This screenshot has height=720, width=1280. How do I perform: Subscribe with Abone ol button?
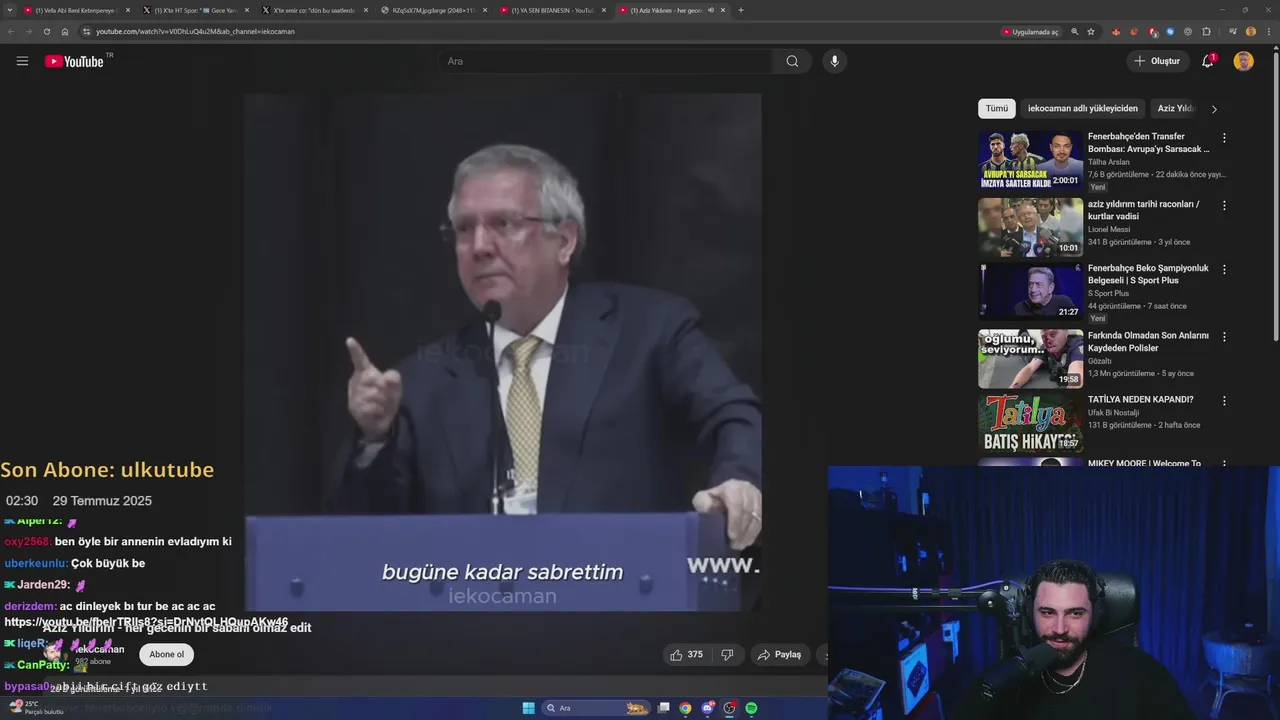coord(166,654)
